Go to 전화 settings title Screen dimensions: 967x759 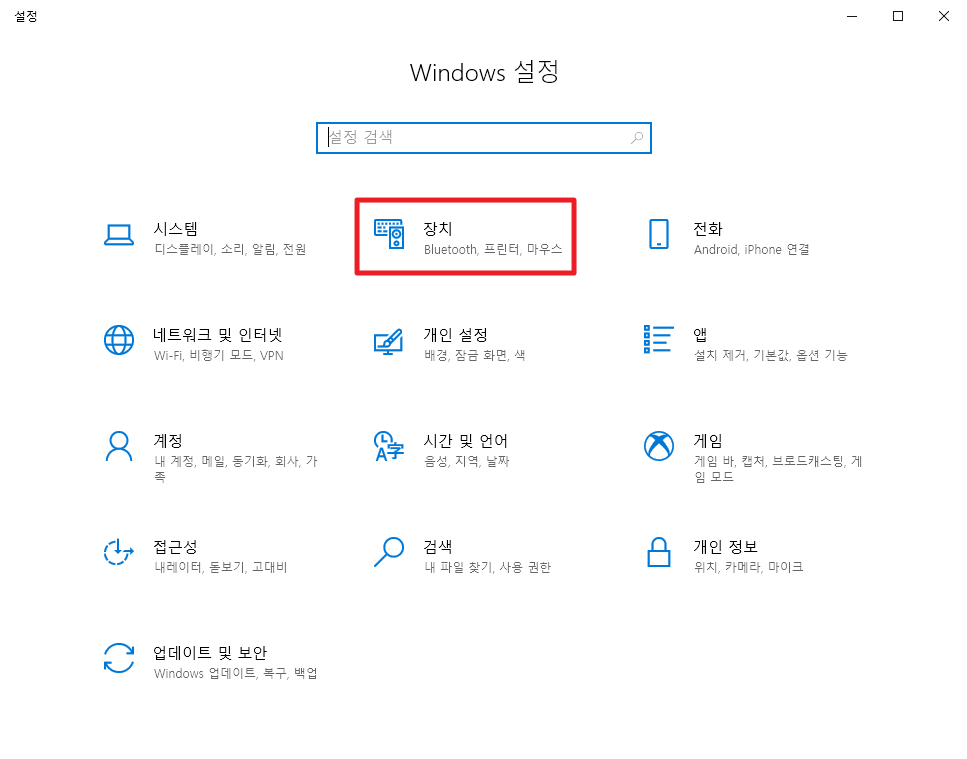click(x=708, y=229)
